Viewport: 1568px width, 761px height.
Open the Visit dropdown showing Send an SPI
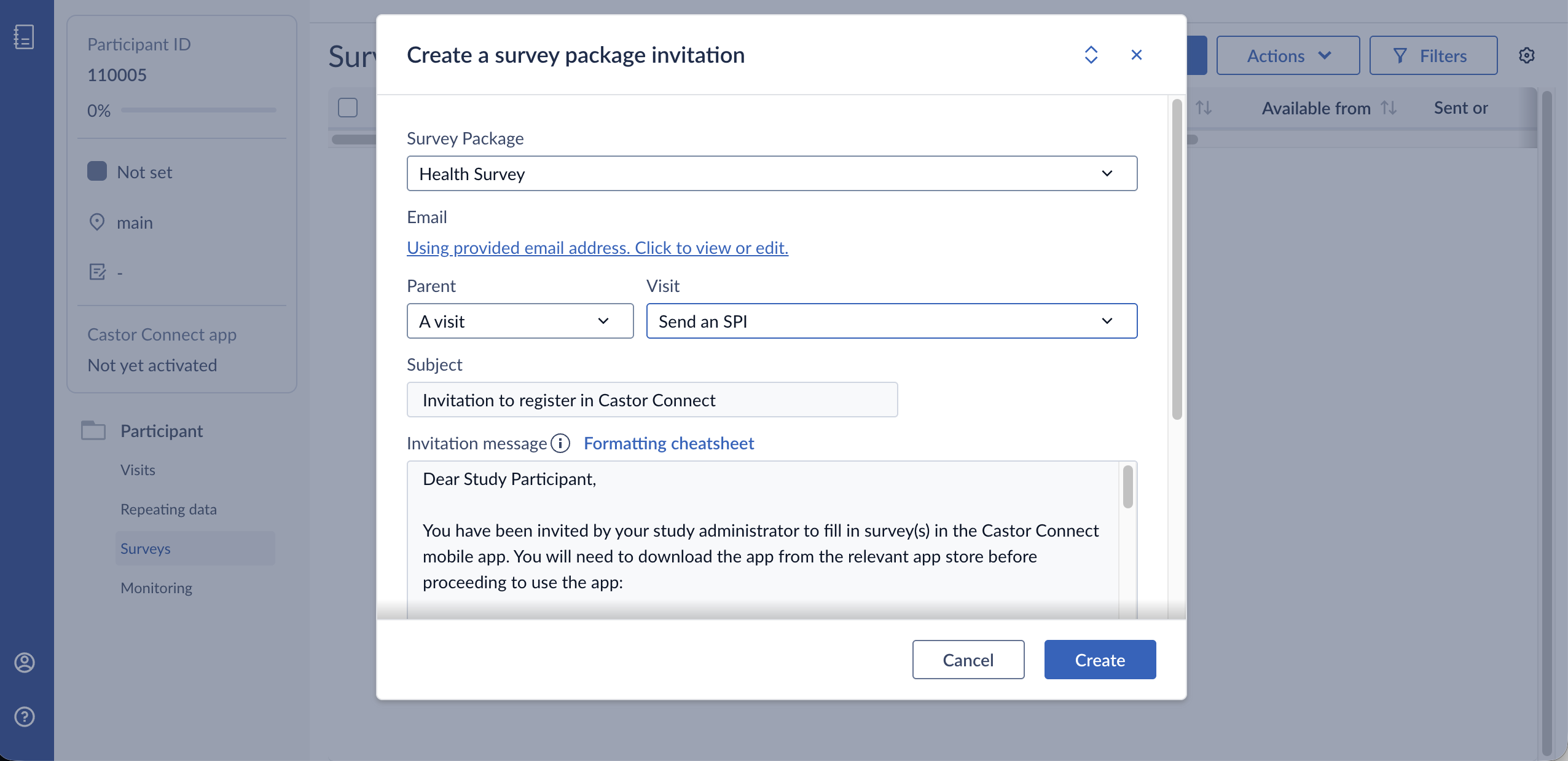tap(892, 321)
